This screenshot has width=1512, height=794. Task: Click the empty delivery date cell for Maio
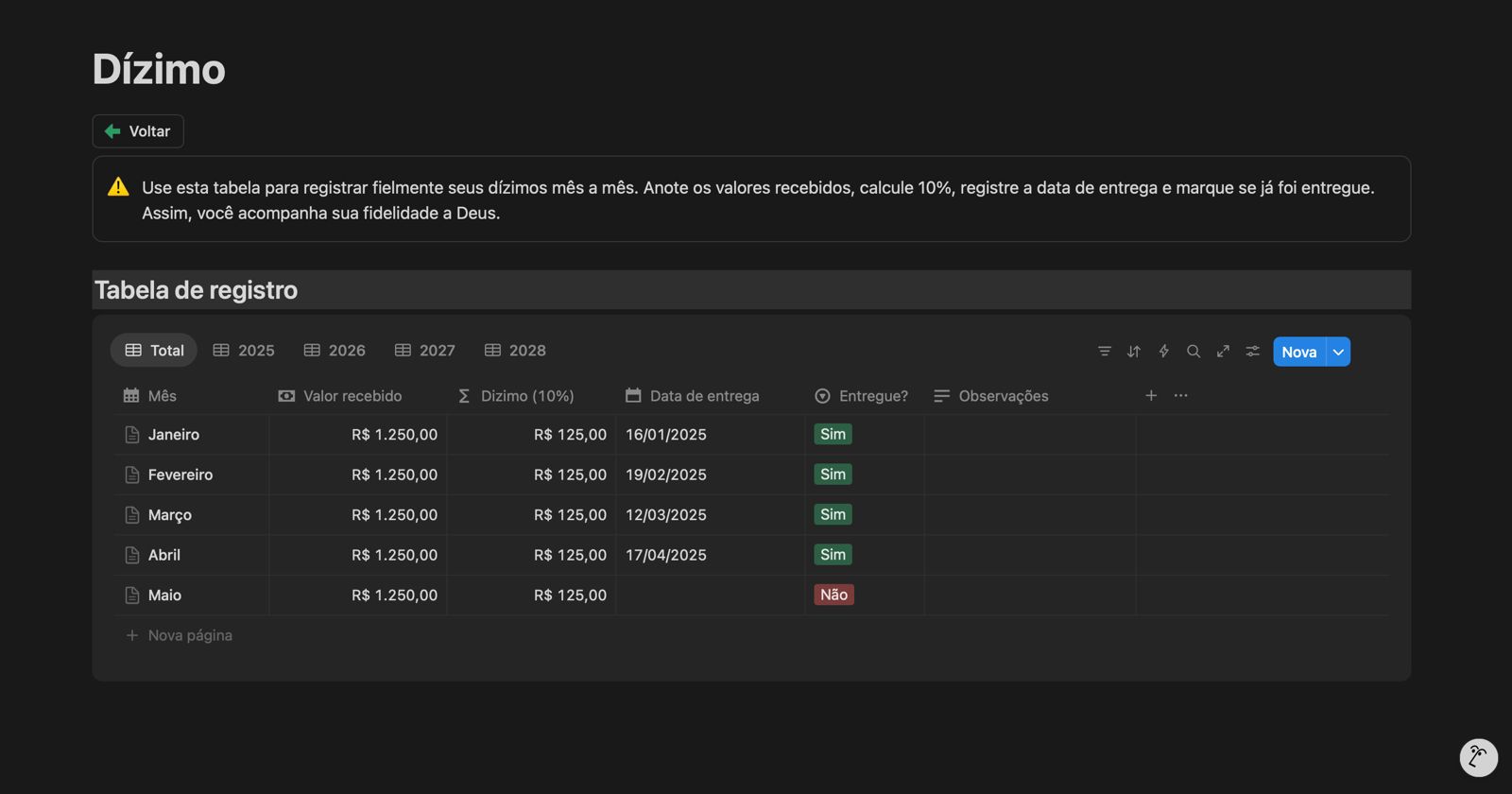point(710,595)
